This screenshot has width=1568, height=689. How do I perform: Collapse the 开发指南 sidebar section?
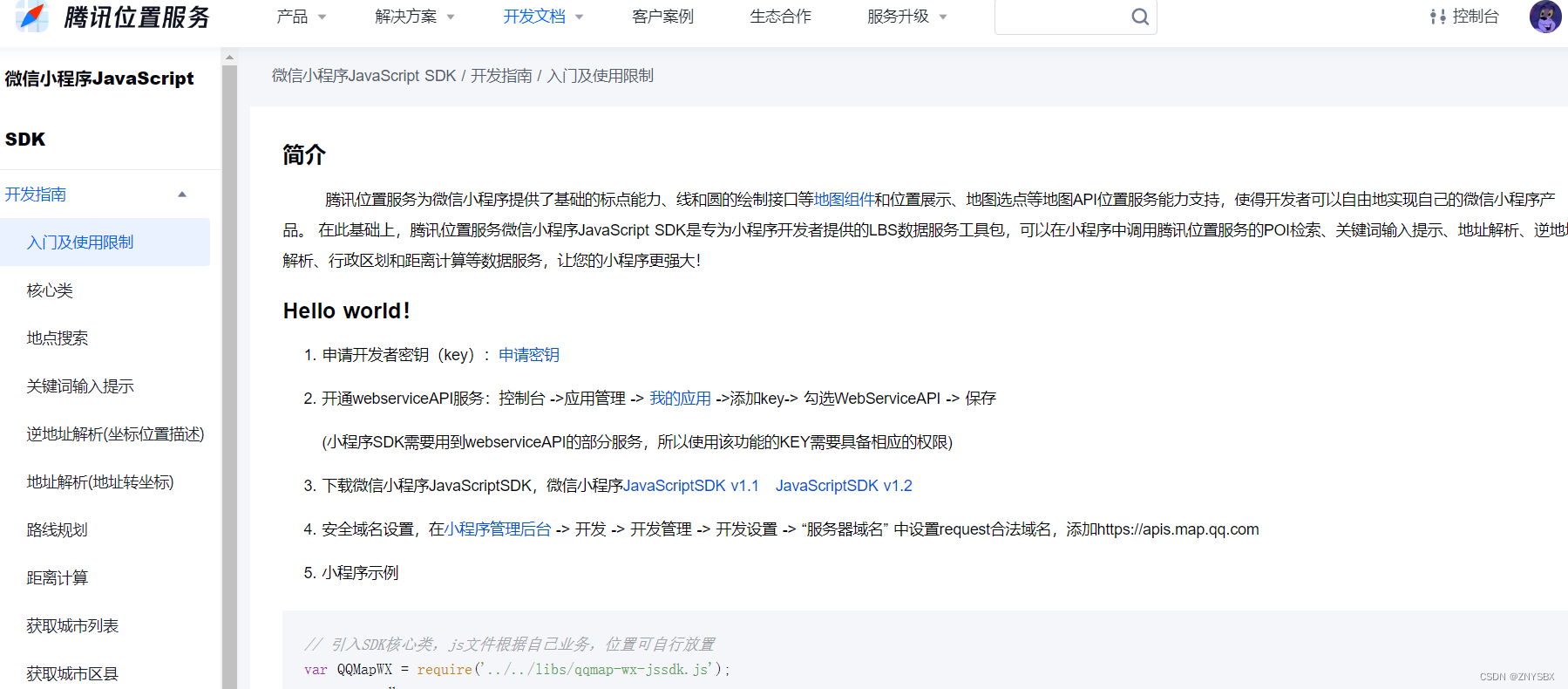(x=182, y=194)
